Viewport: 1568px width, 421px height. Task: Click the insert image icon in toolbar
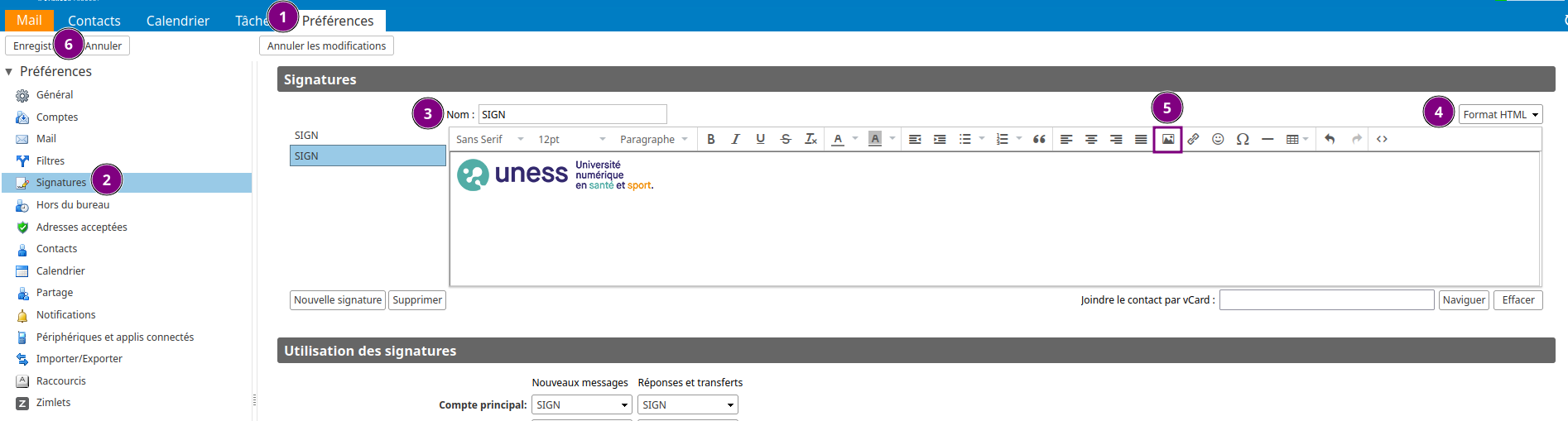tap(1167, 139)
